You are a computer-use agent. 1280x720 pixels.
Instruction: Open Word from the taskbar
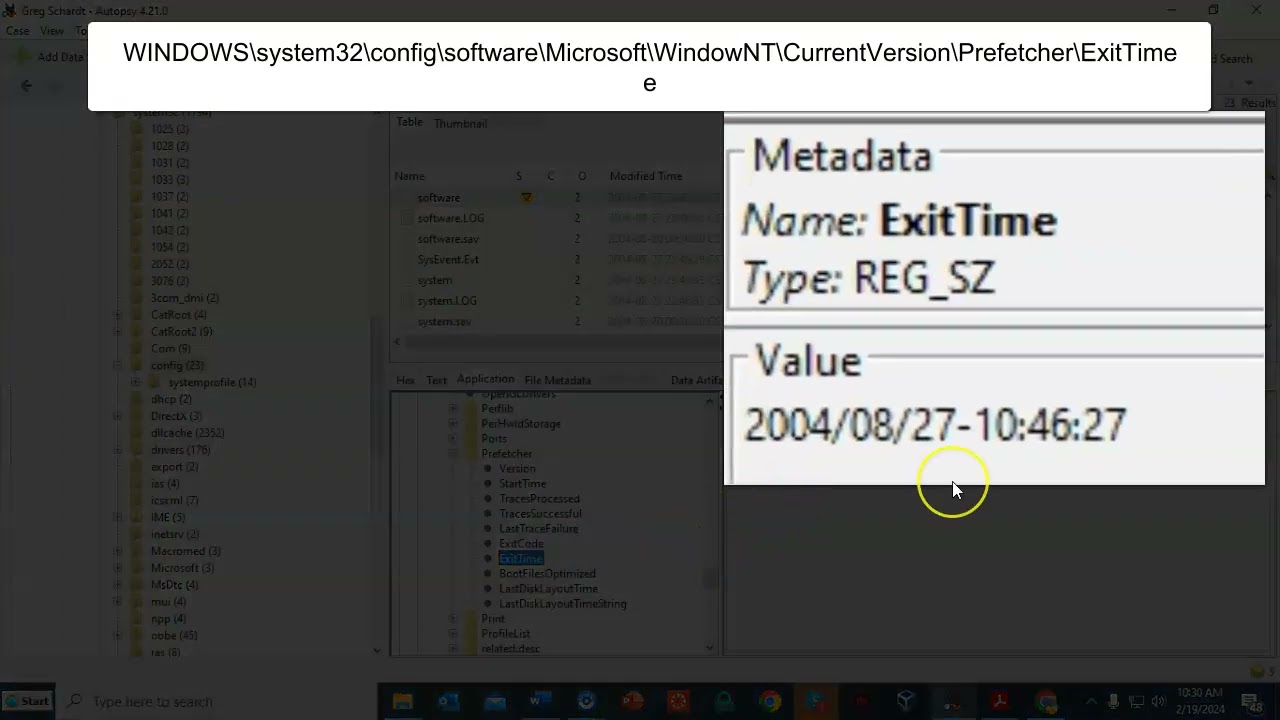pyautogui.click(x=540, y=702)
